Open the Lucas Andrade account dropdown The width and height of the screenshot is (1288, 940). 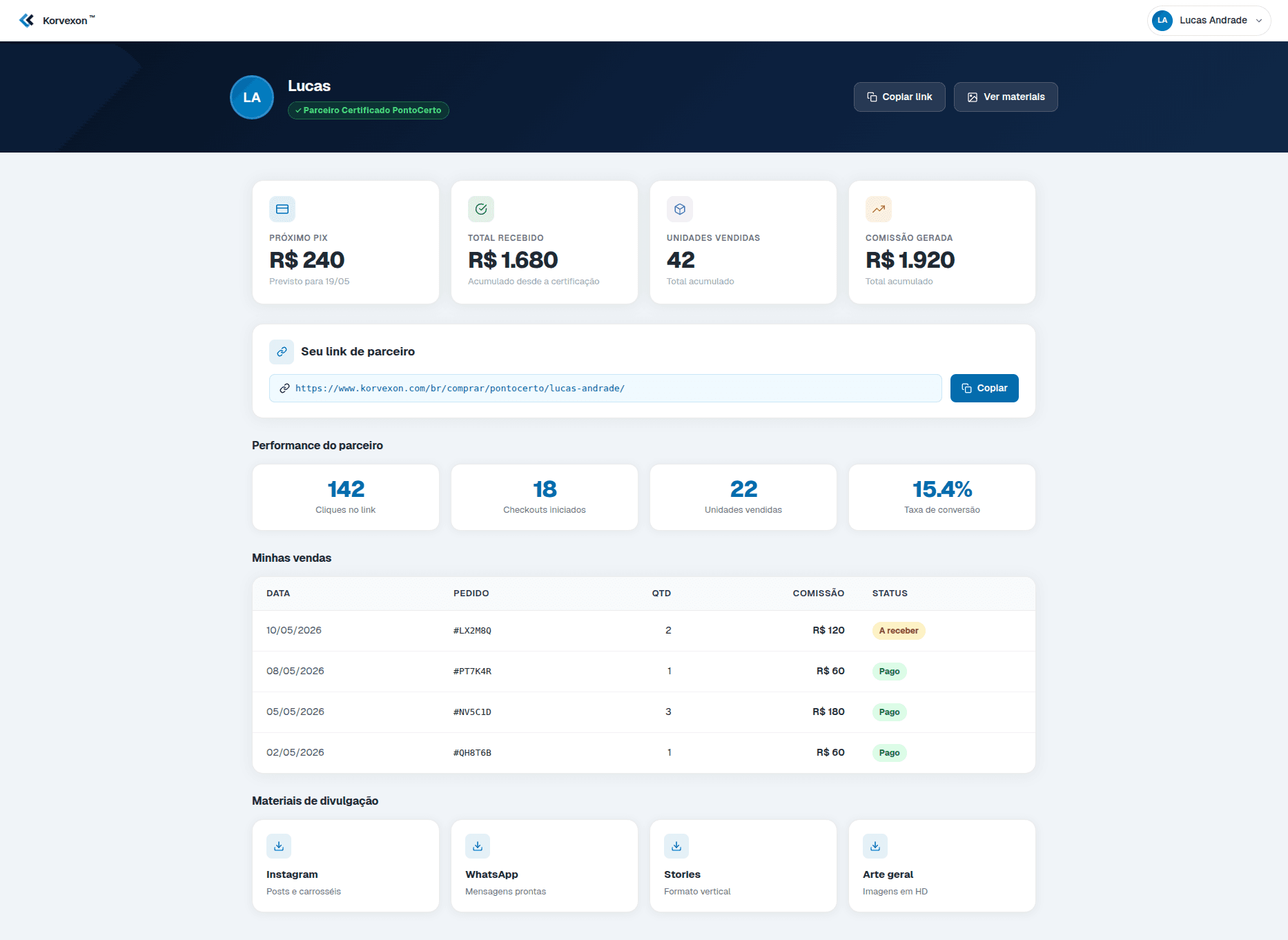pyautogui.click(x=1209, y=20)
